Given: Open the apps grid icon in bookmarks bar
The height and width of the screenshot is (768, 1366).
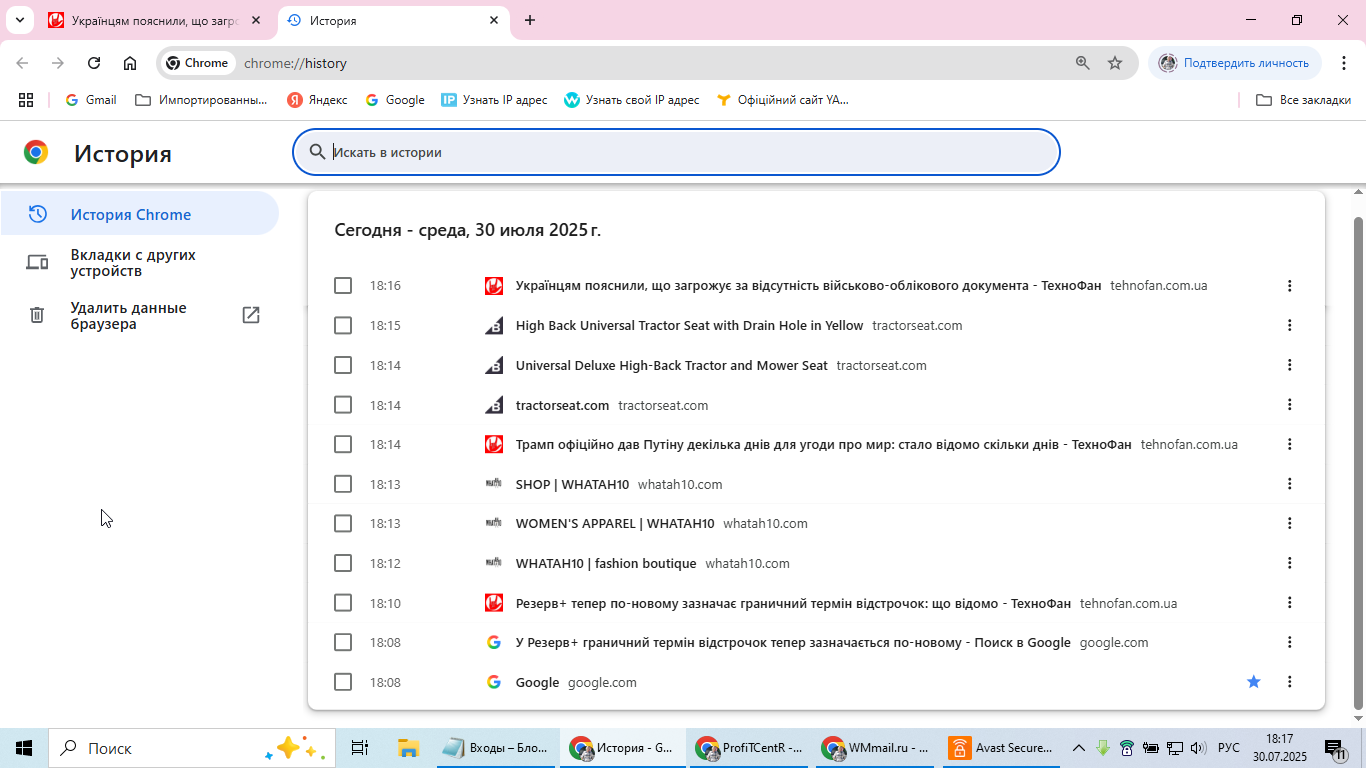Looking at the screenshot, I should coord(26,100).
